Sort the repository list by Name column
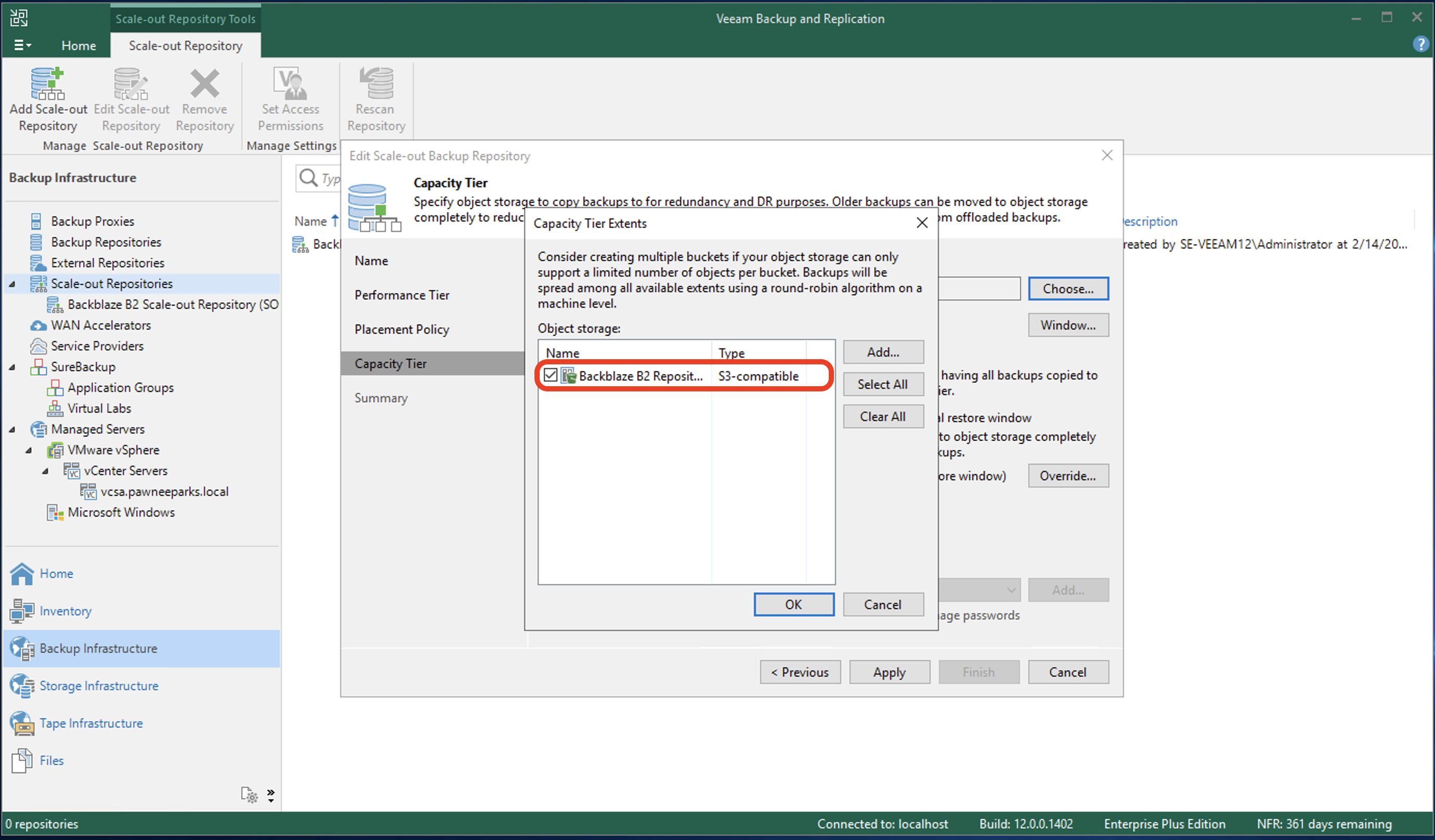 310,221
